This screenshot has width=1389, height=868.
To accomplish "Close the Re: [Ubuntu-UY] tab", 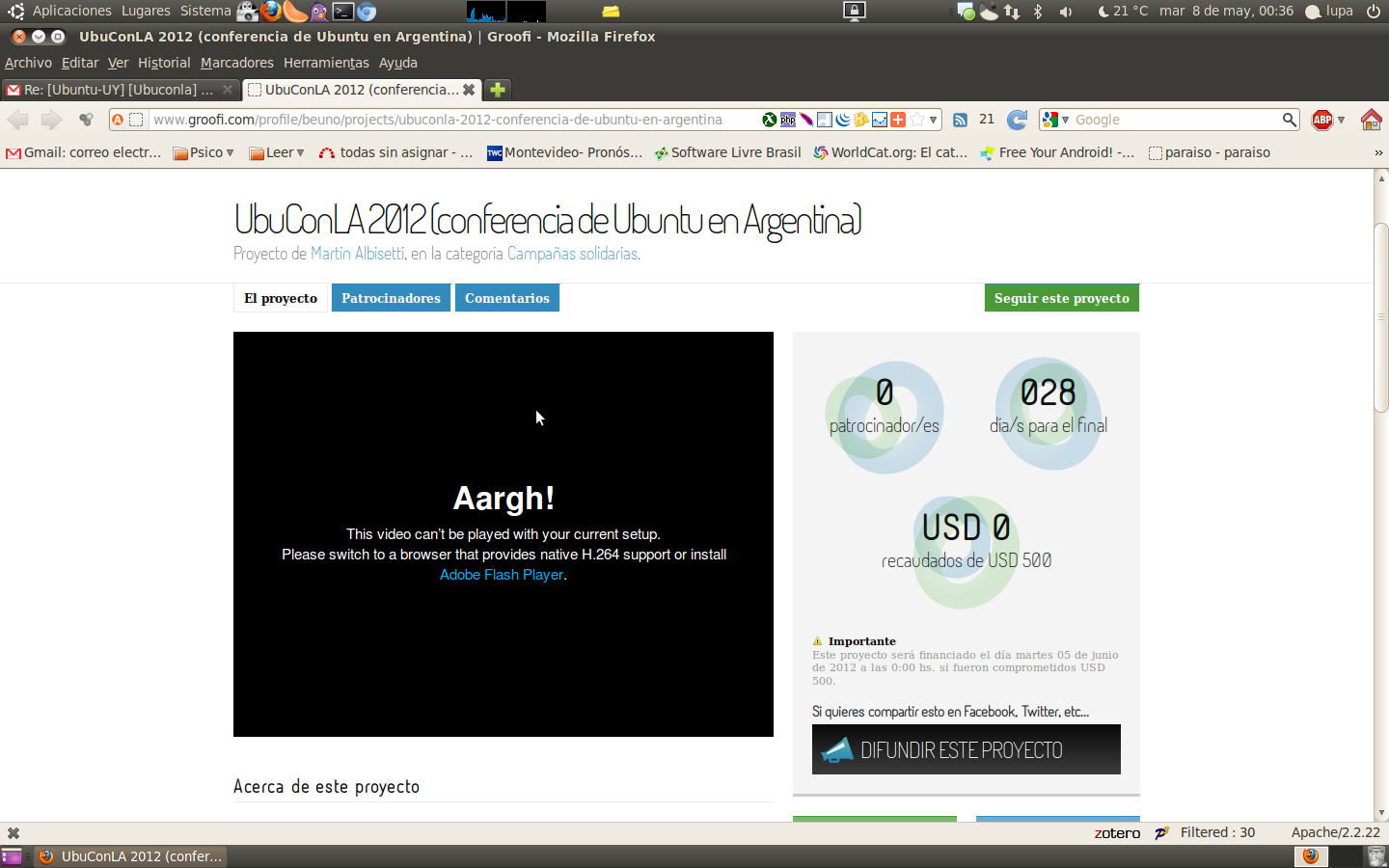I will click(228, 90).
